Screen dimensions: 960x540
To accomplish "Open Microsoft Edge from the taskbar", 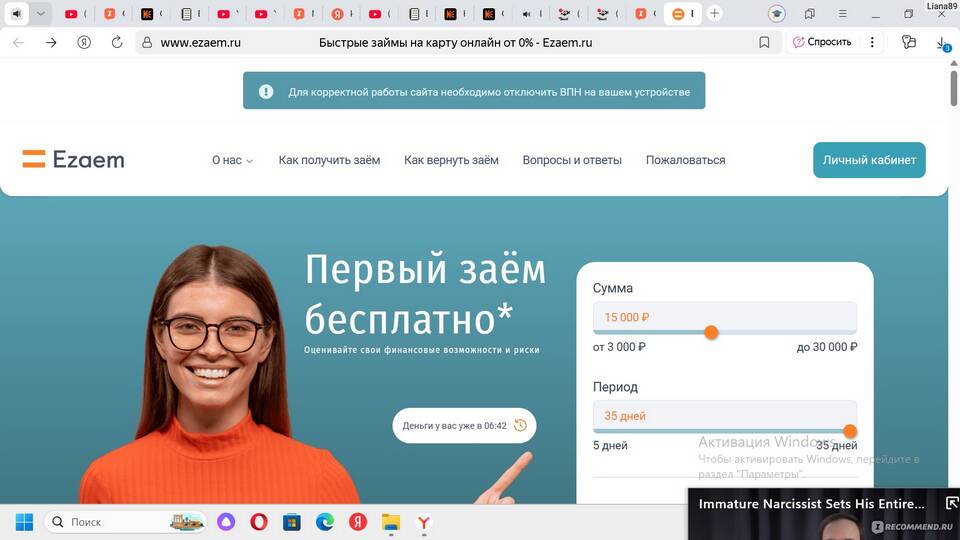I will tap(325, 522).
